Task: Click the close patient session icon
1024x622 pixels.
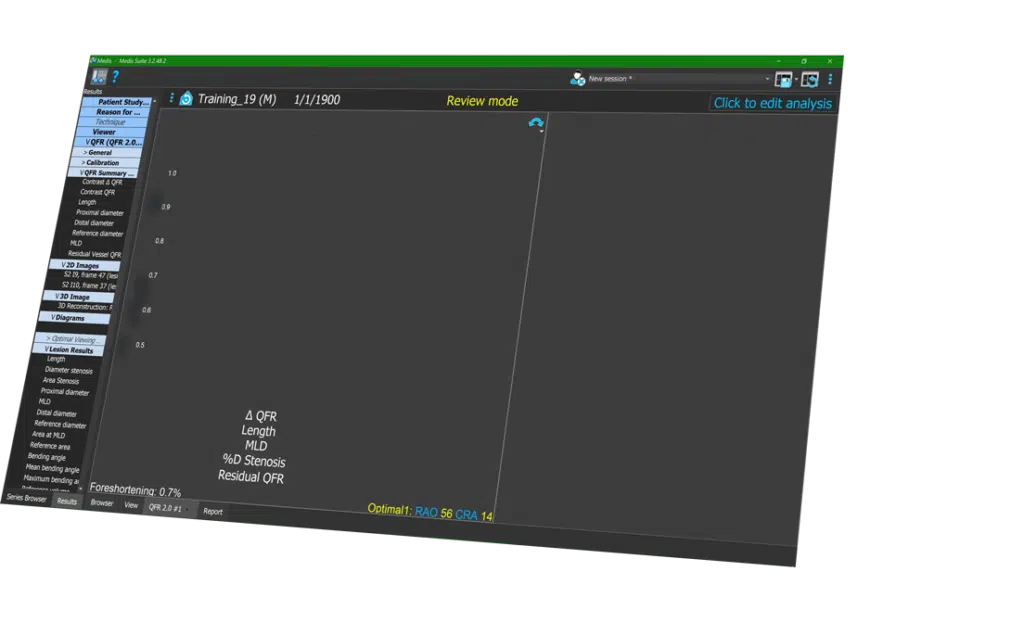Action: point(577,78)
